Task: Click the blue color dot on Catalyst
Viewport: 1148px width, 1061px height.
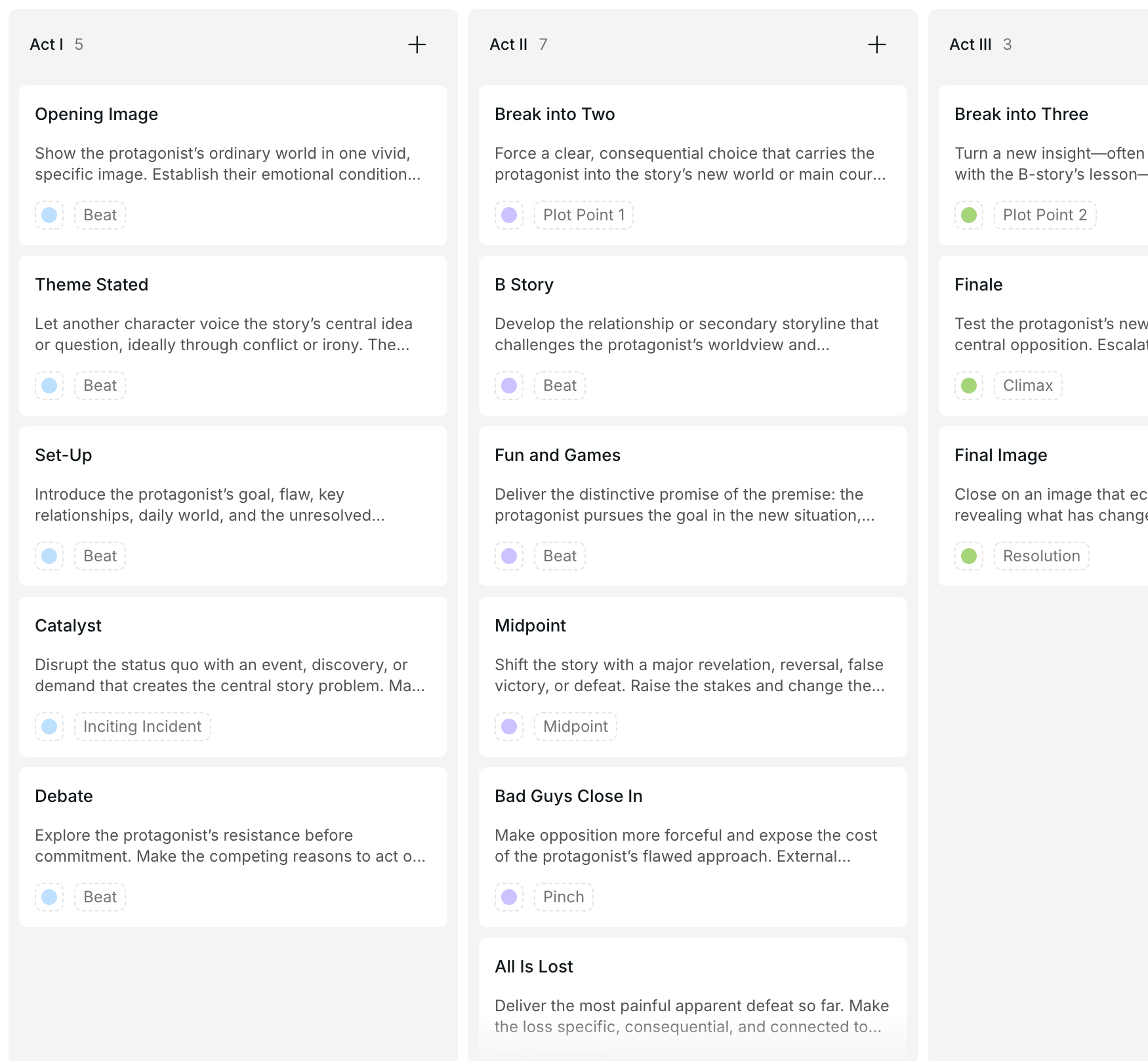Action: click(x=49, y=727)
